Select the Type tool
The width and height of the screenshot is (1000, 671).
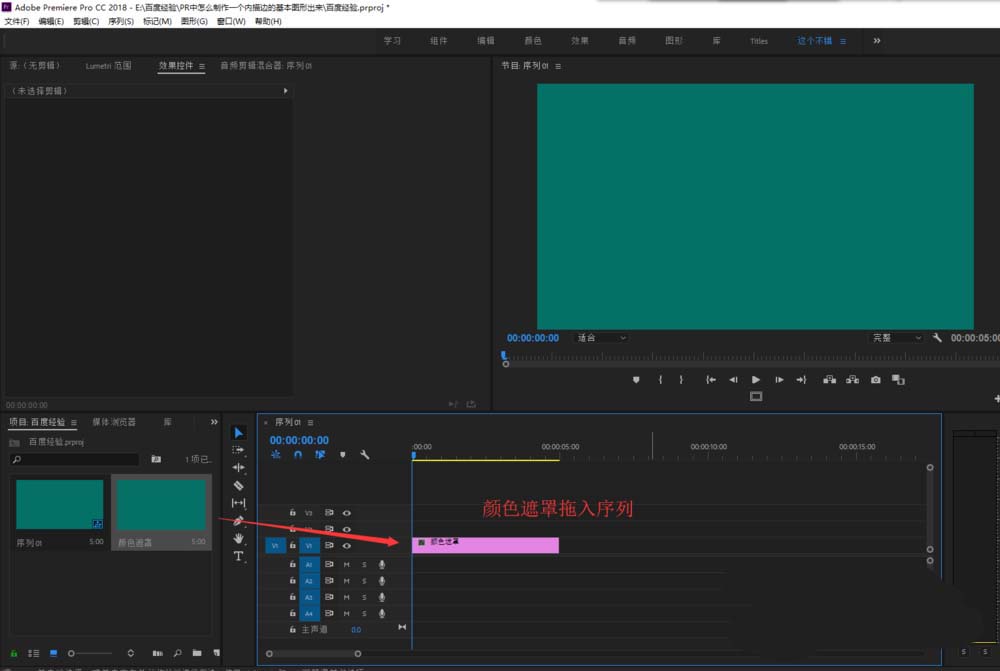coord(238,556)
